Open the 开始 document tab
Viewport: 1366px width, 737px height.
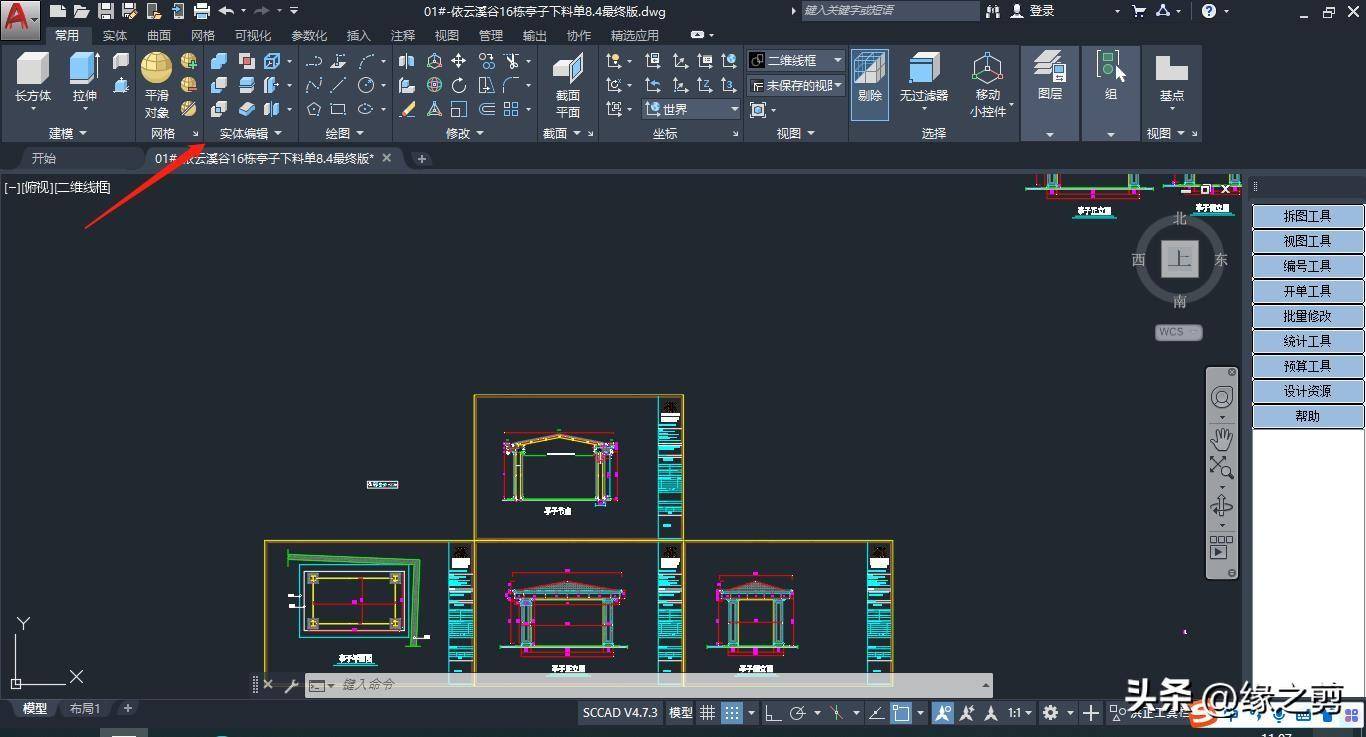point(44,158)
